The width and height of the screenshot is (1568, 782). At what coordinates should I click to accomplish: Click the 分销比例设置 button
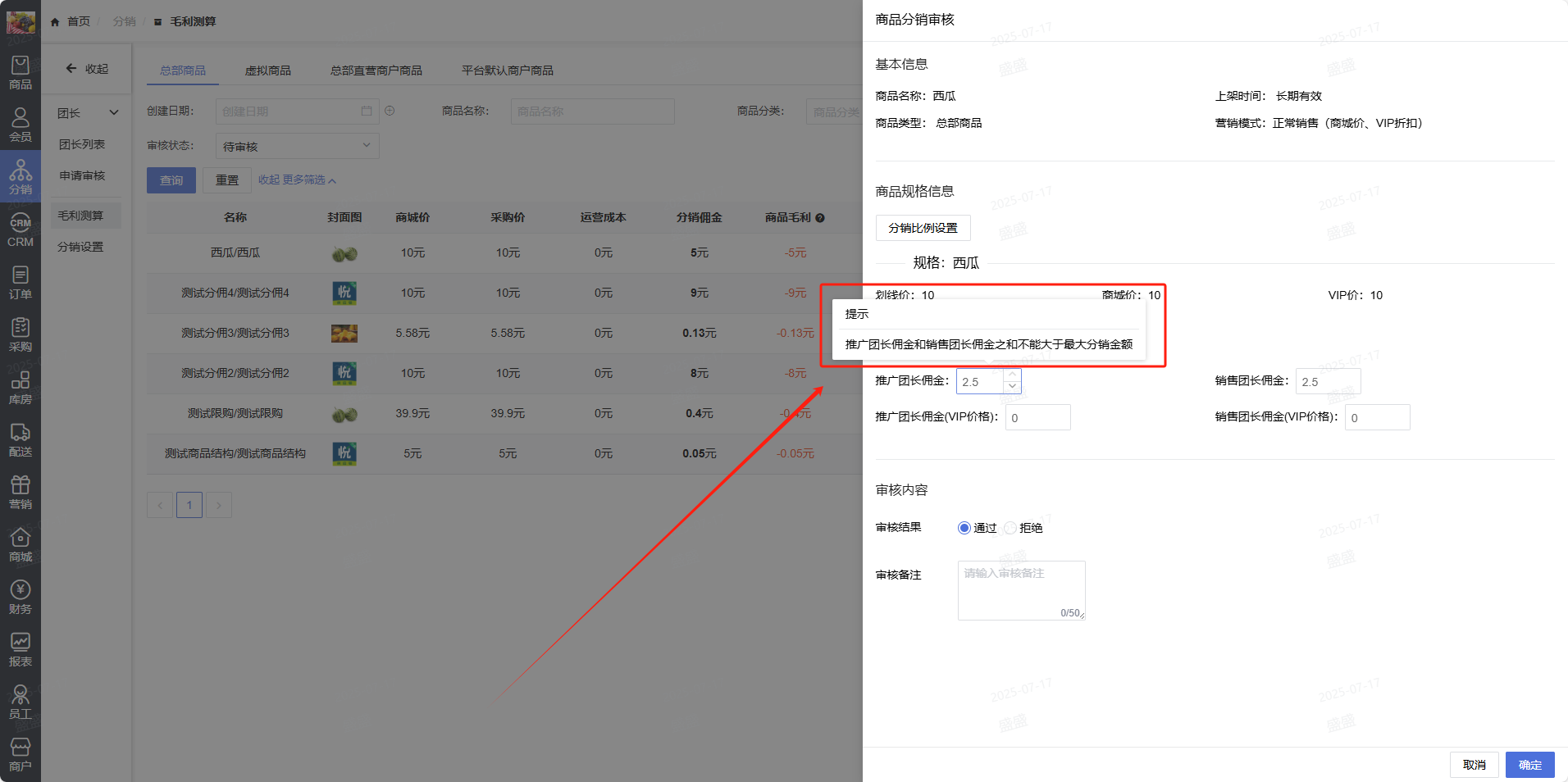click(923, 228)
